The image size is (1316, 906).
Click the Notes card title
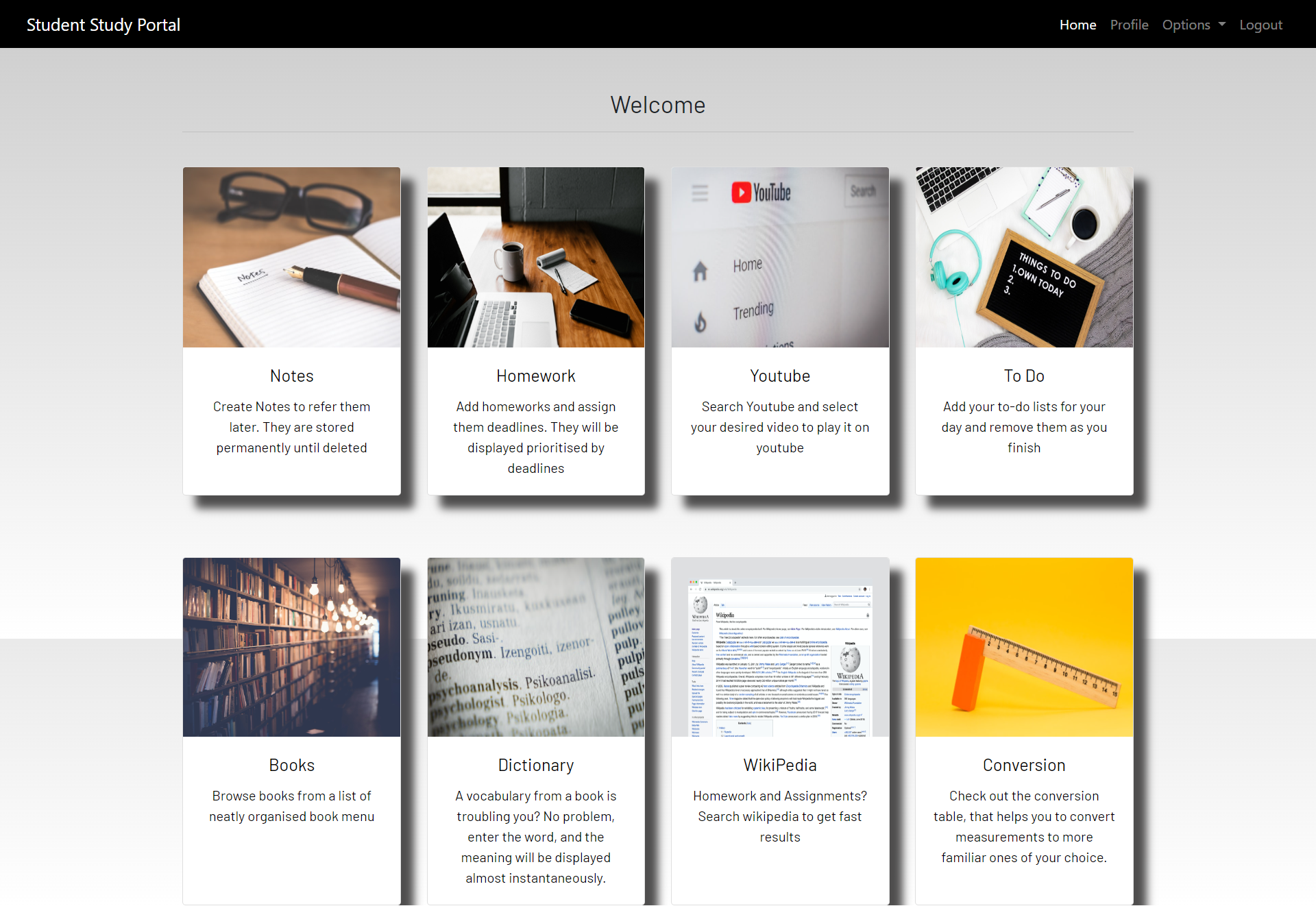tap(291, 376)
